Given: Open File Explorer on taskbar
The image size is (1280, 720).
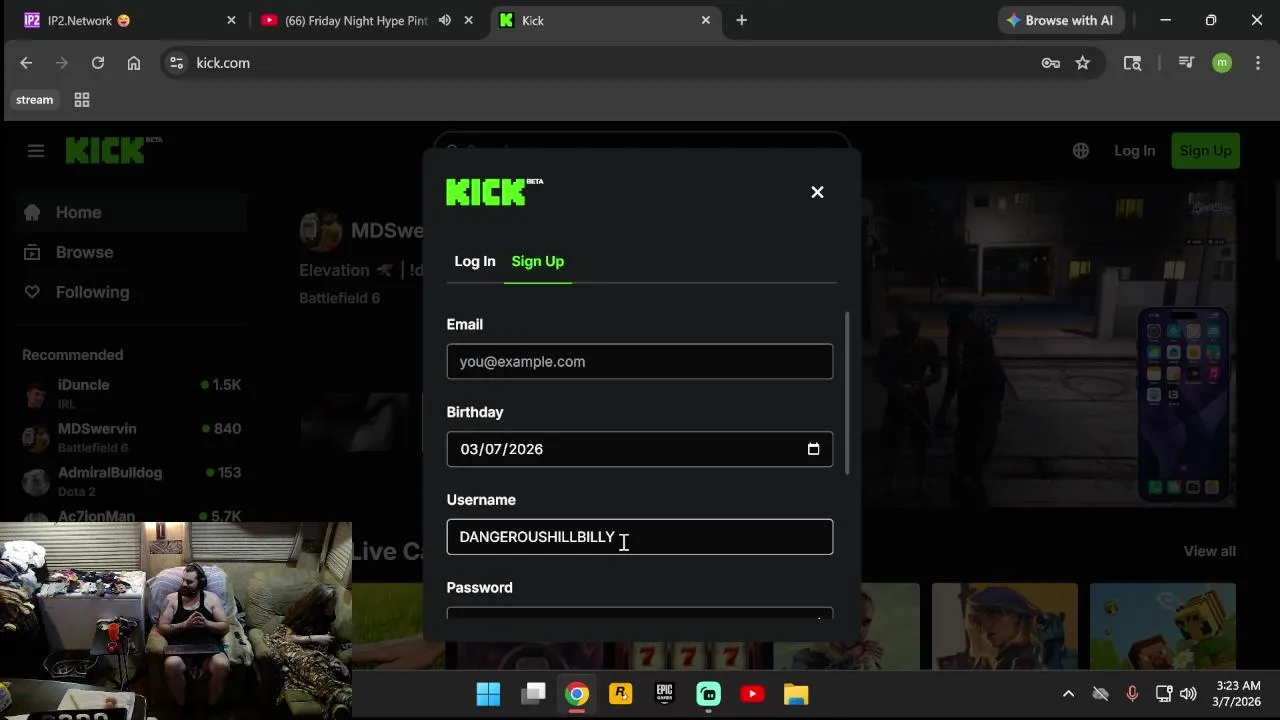Looking at the screenshot, I should click(796, 694).
